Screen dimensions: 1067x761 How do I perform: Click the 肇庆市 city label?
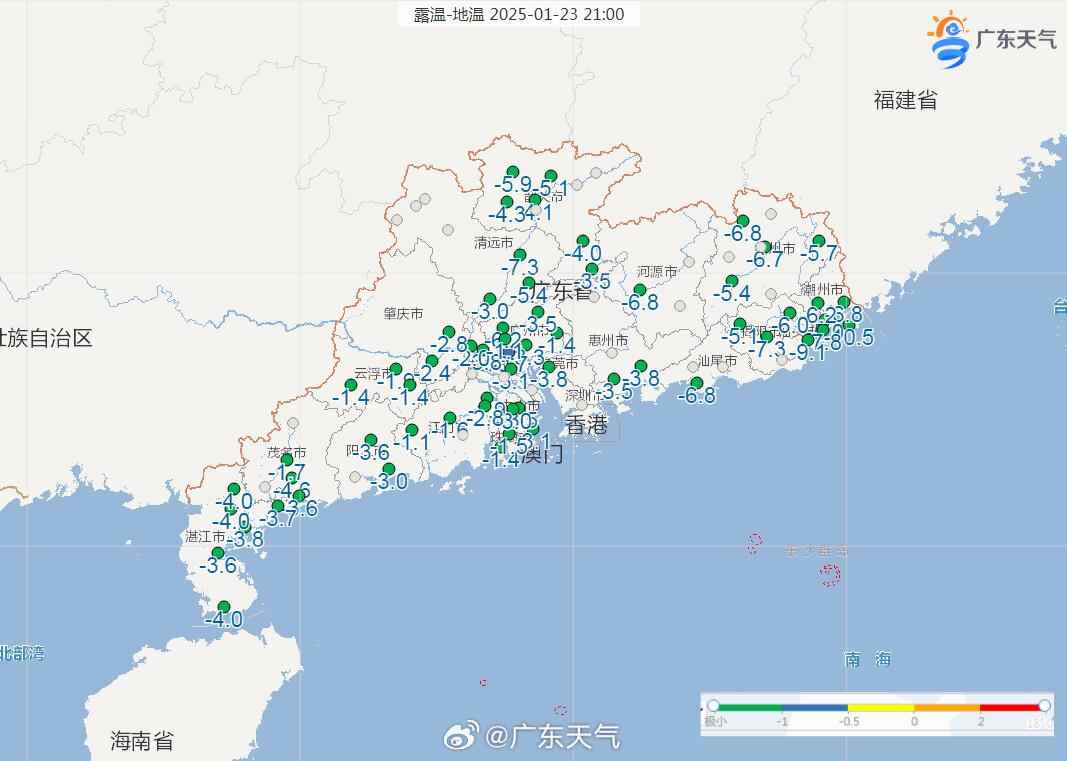403,314
